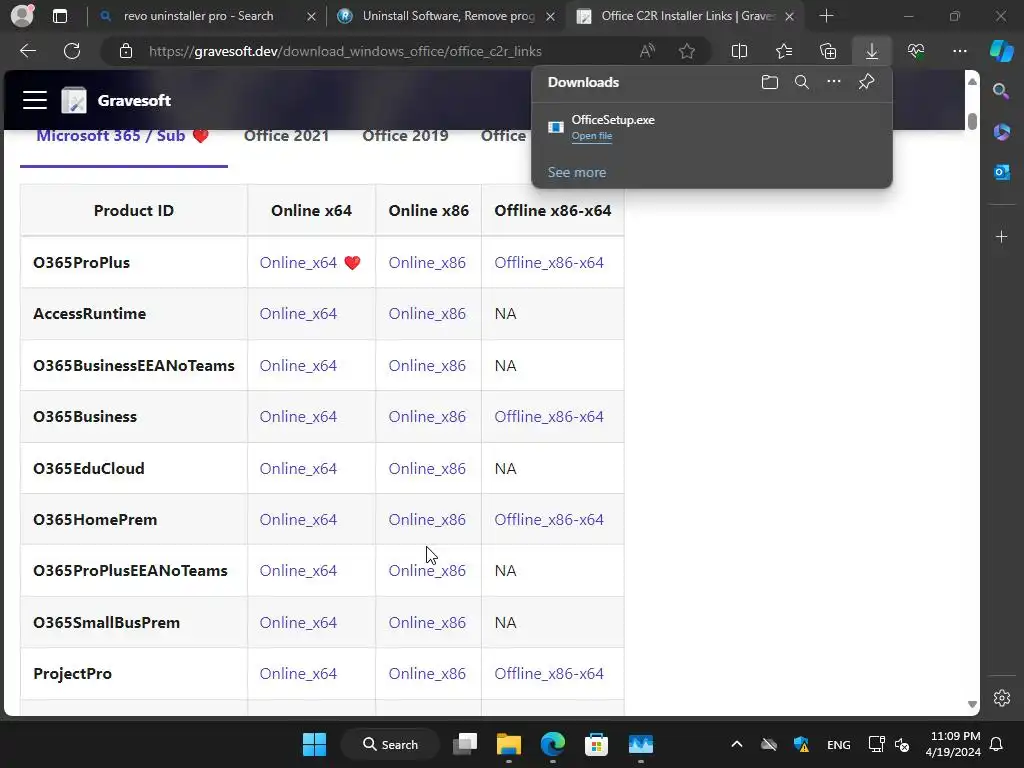Download O365ProPlus Offline_x86-x64 installer

pyautogui.click(x=549, y=263)
